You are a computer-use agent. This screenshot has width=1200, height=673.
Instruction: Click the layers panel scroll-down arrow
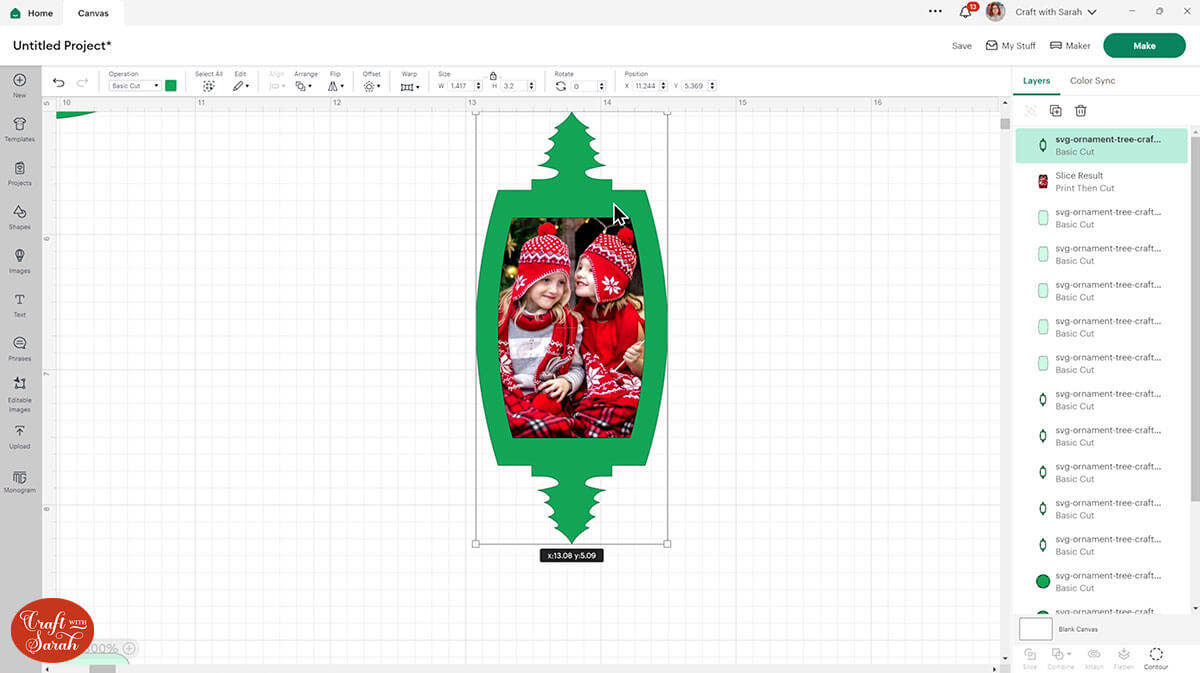1194,608
